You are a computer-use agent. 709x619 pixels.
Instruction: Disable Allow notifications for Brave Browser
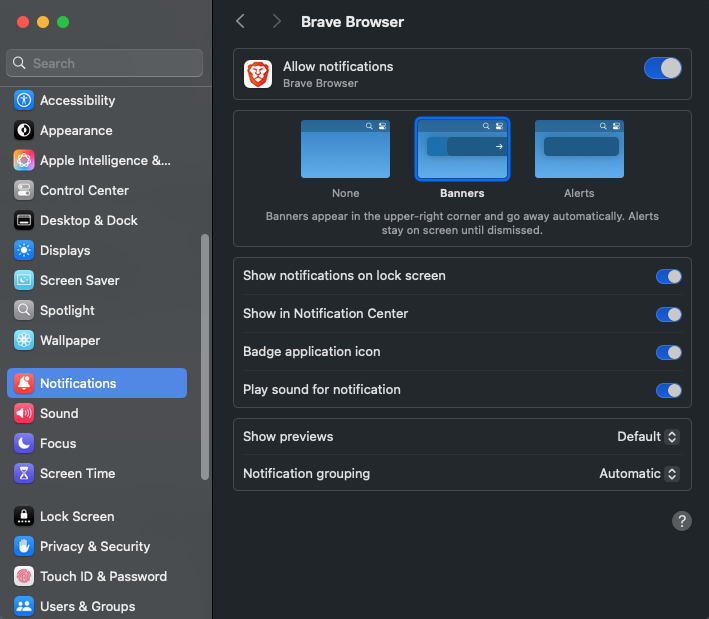[662, 68]
